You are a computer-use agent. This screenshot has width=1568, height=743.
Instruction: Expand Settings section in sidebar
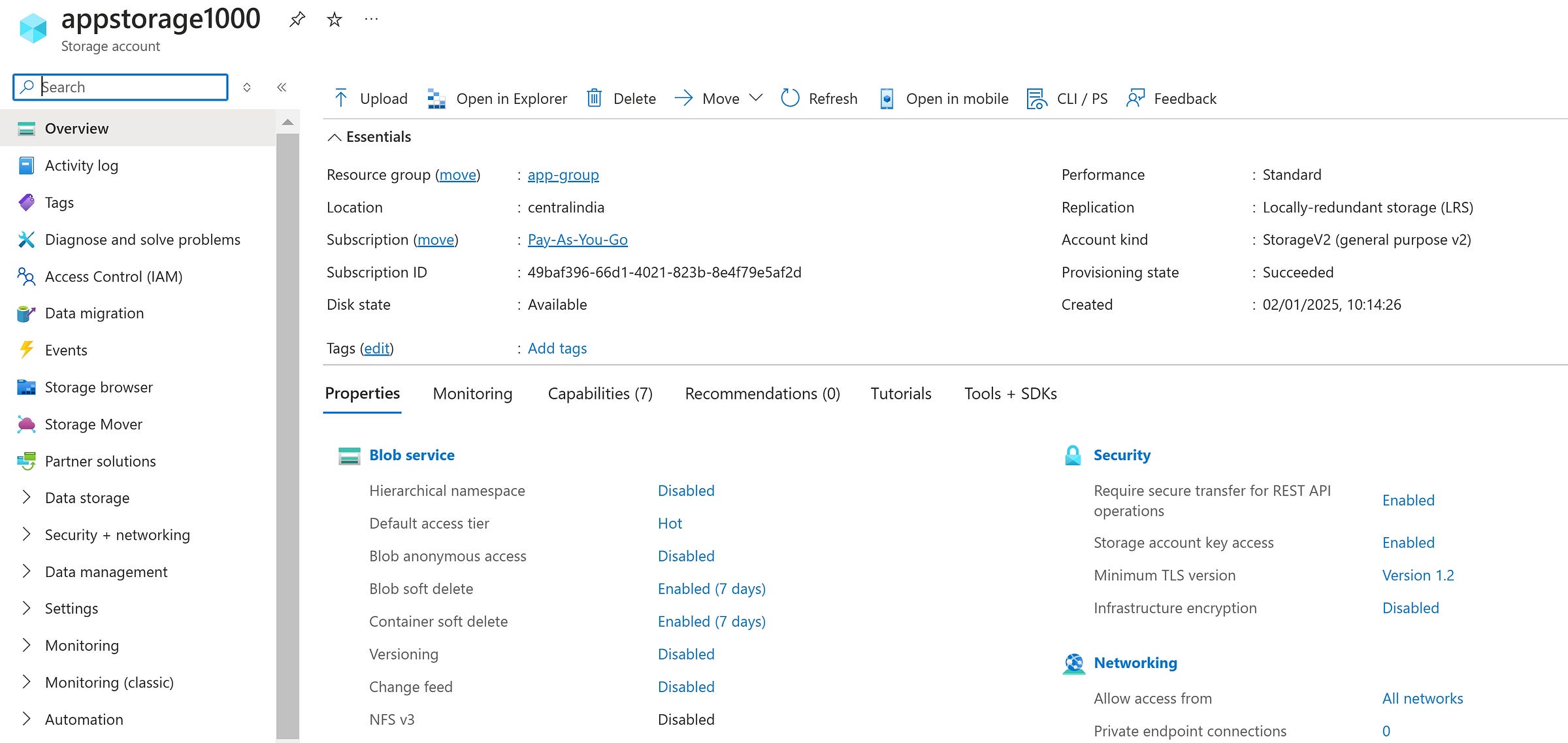coord(26,608)
